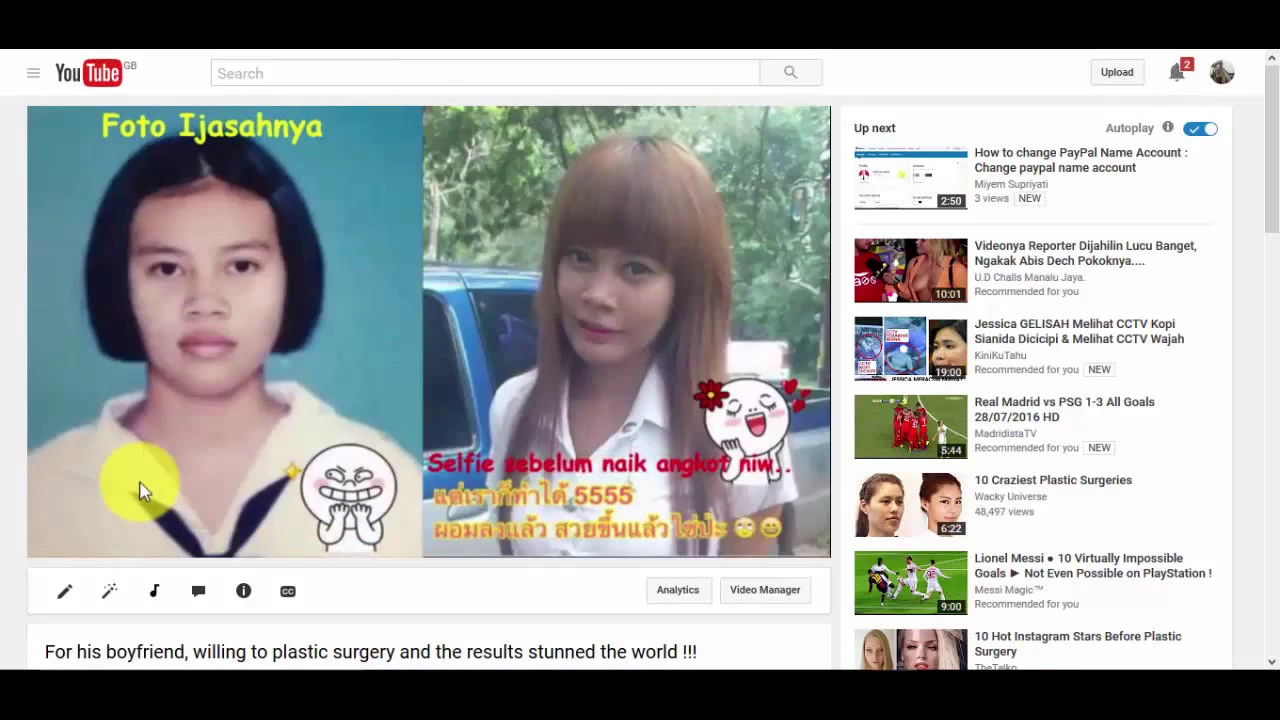Open 'Videonya Reporter Dijahilin Lucu Banget' title
The image size is (1280, 720).
click(1085, 253)
